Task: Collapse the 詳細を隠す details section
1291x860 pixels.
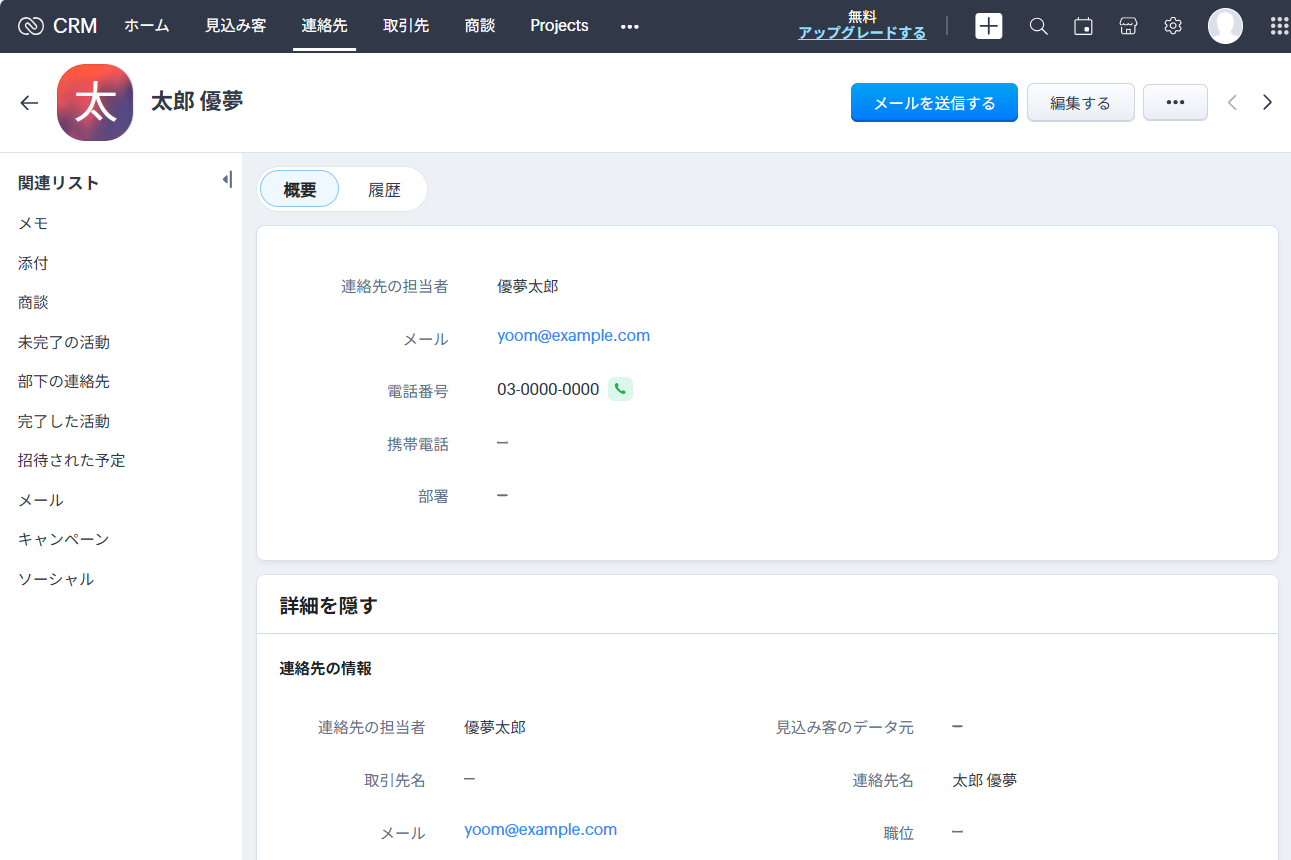Action: pyautogui.click(x=328, y=605)
